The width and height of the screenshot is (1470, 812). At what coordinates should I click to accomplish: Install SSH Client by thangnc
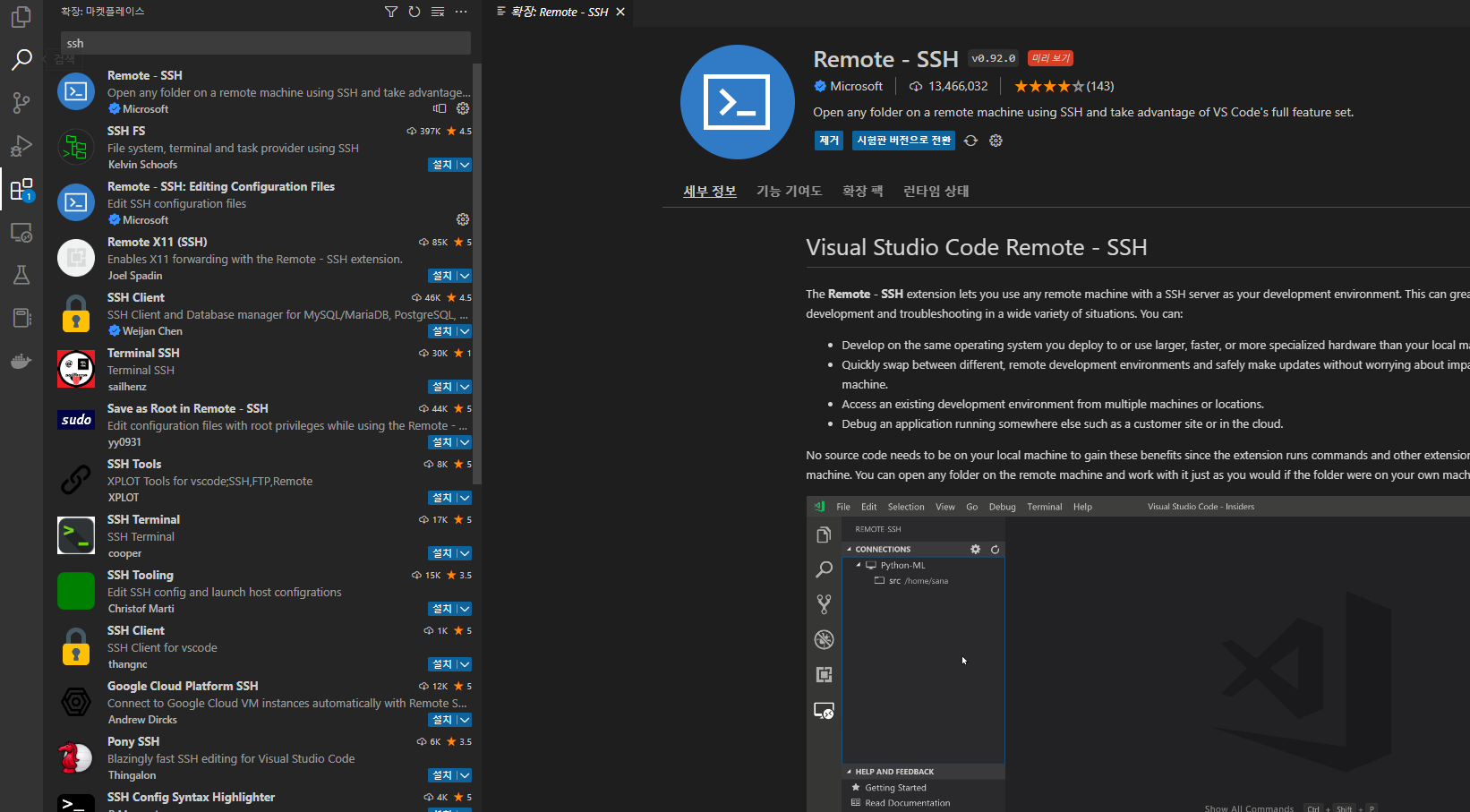coord(442,664)
